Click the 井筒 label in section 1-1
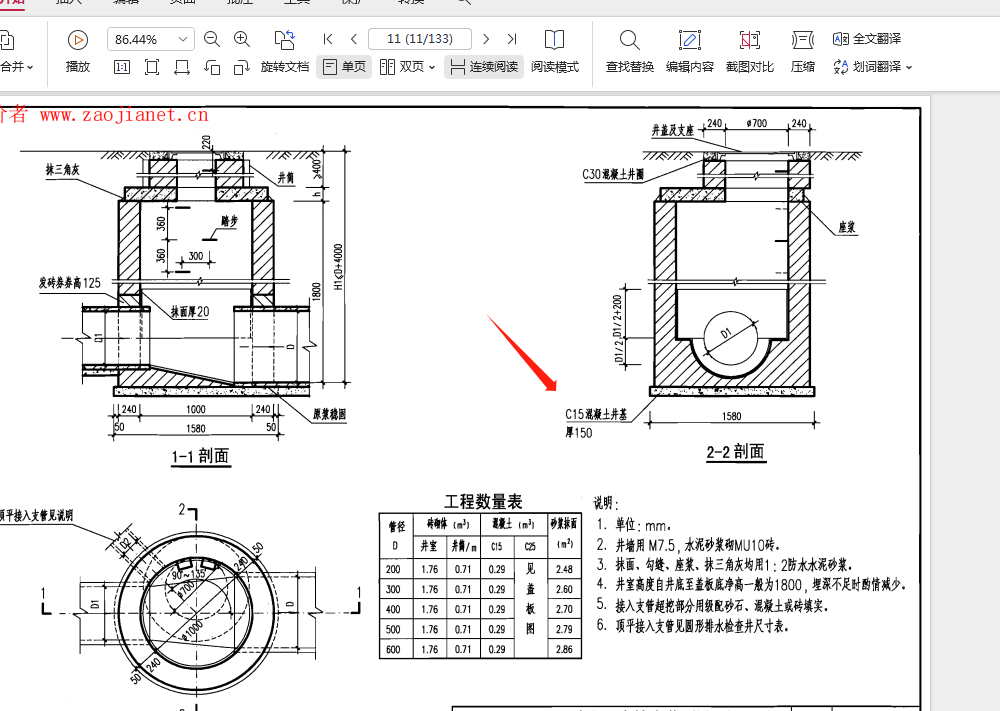Screen dimensions: 1000x711 pyautogui.click(x=286, y=177)
